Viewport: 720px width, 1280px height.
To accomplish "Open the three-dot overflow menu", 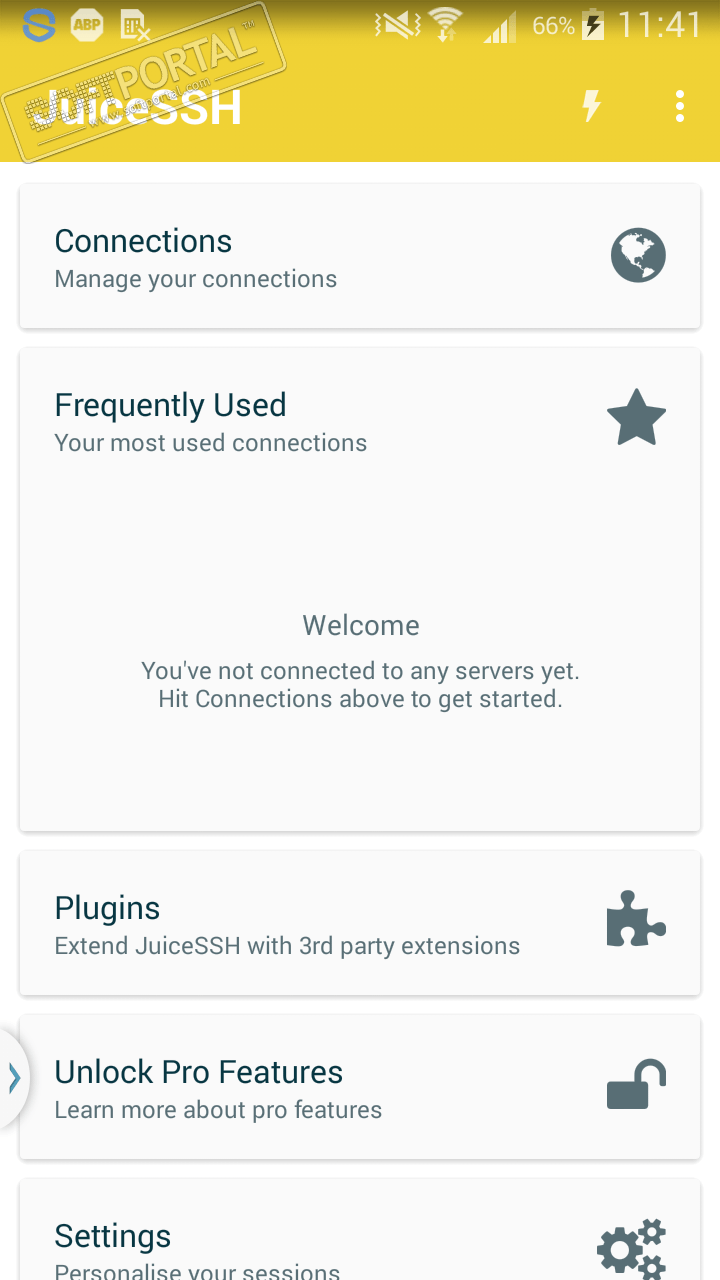I will pyautogui.click(x=680, y=105).
